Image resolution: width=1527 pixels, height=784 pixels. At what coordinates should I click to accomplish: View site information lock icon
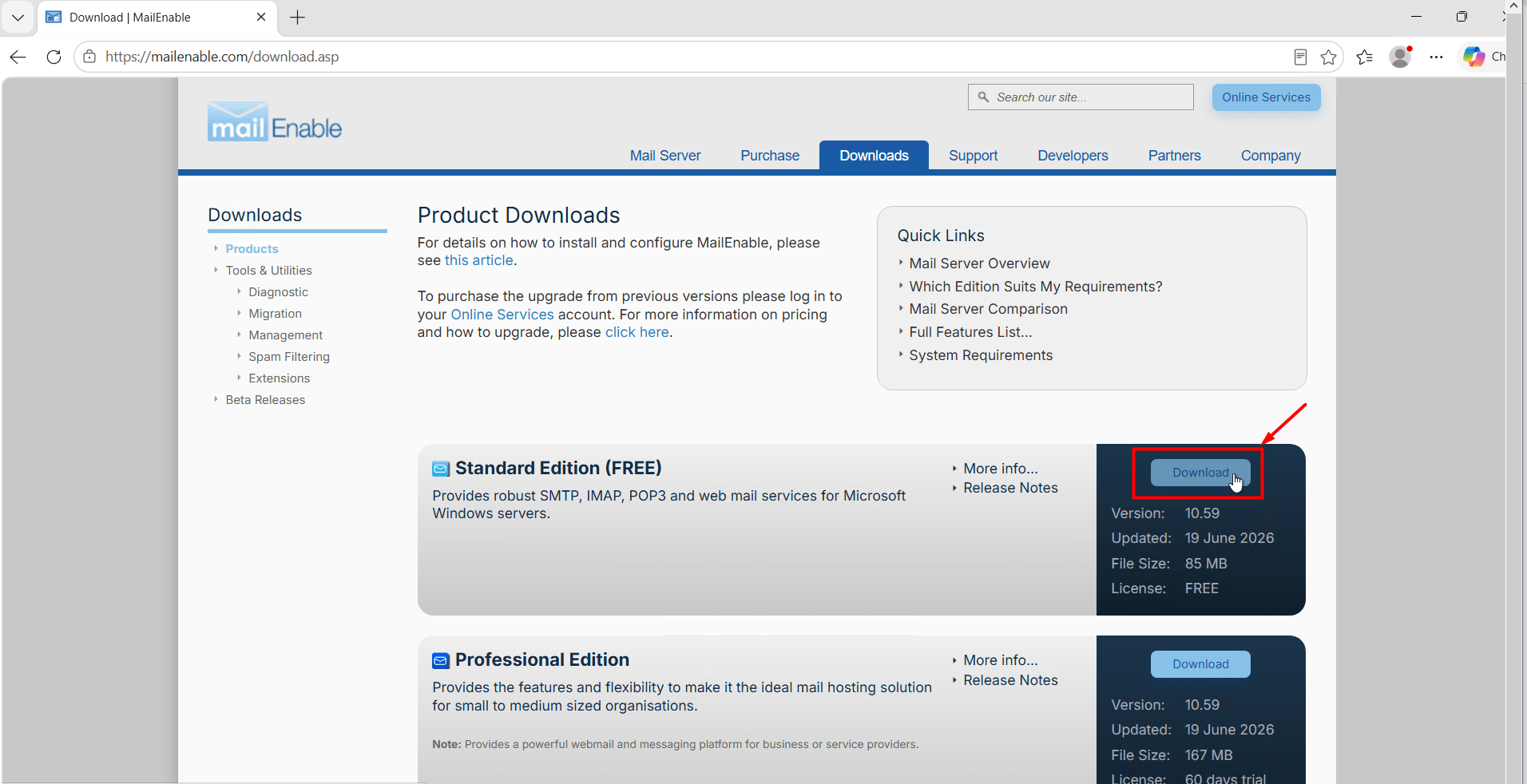(x=89, y=57)
